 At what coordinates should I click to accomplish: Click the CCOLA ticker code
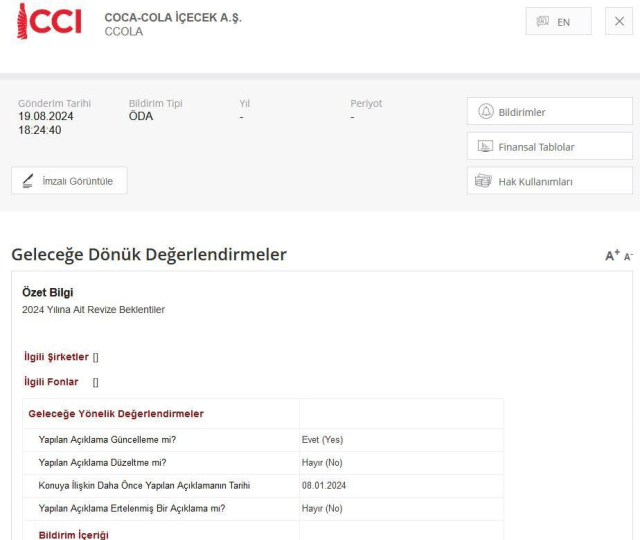point(124,32)
